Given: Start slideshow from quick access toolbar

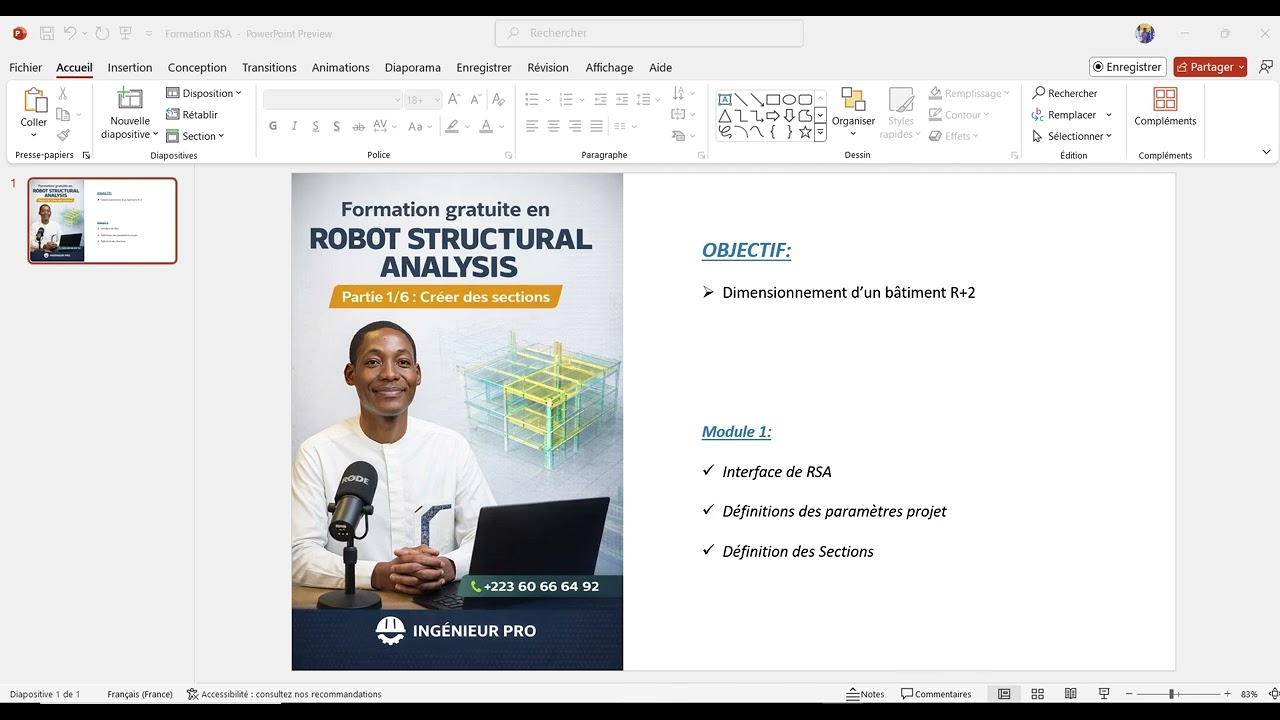Looking at the screenshot, I should (126, 33).
